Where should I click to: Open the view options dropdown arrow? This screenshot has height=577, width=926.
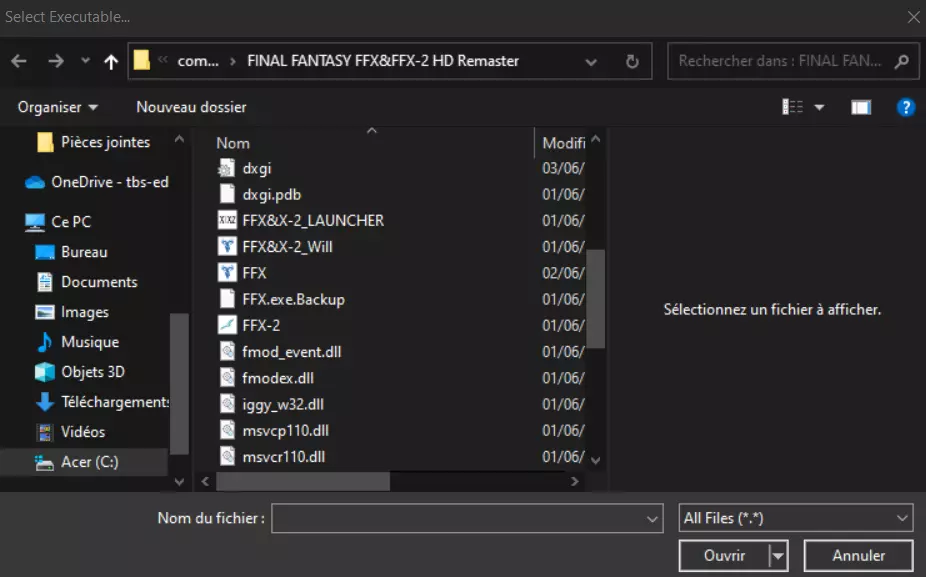click(819, 107)
